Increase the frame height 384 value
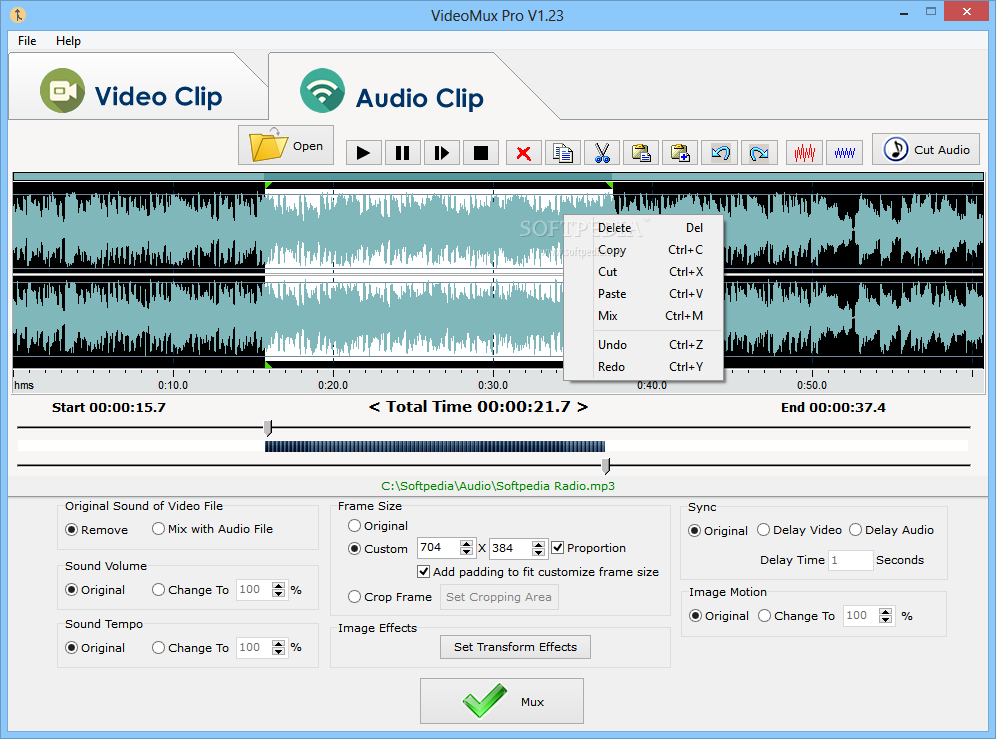996x739 pixels. pos(539,544)
